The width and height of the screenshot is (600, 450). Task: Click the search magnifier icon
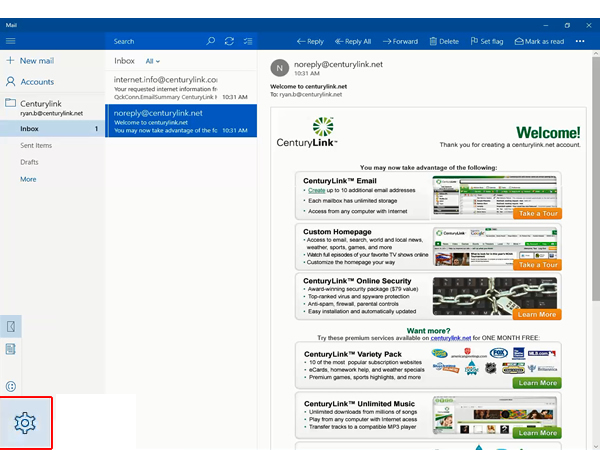tap(210, 41)
